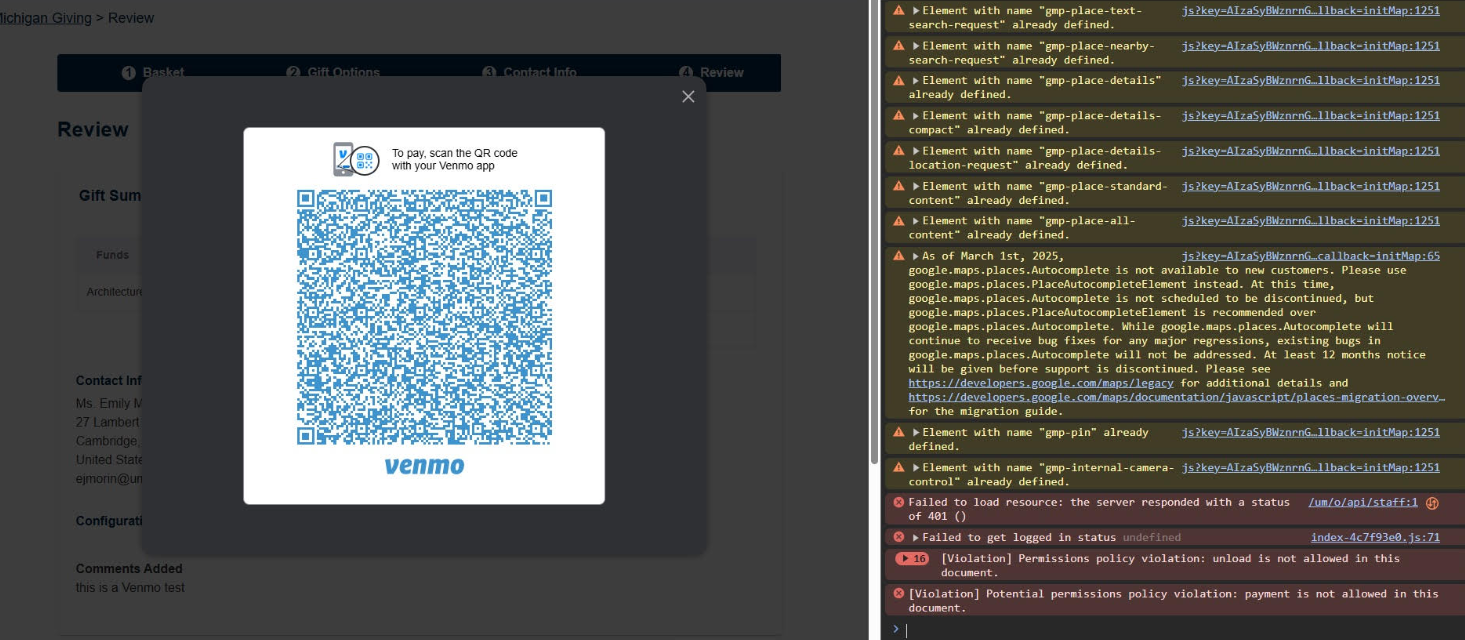Expand the gmp-place-details-location-request warning

coord(916,150)
